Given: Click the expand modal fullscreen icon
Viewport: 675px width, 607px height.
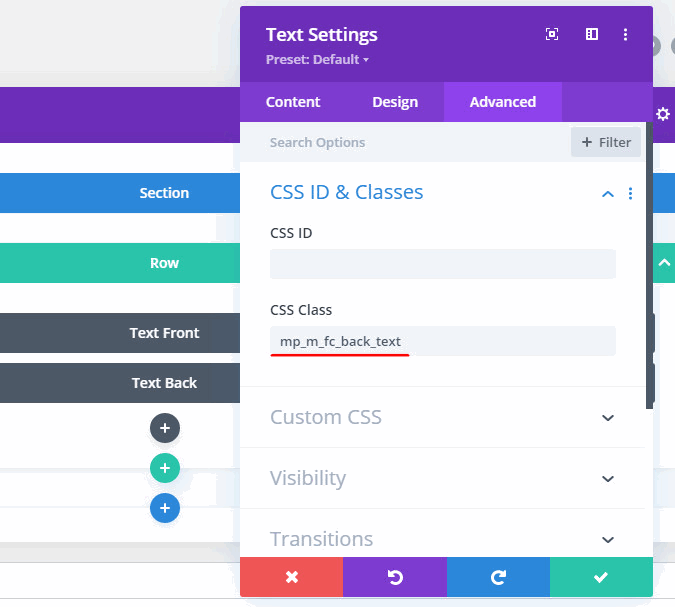Looking at the screenshot, I should (x=552, y=34).
